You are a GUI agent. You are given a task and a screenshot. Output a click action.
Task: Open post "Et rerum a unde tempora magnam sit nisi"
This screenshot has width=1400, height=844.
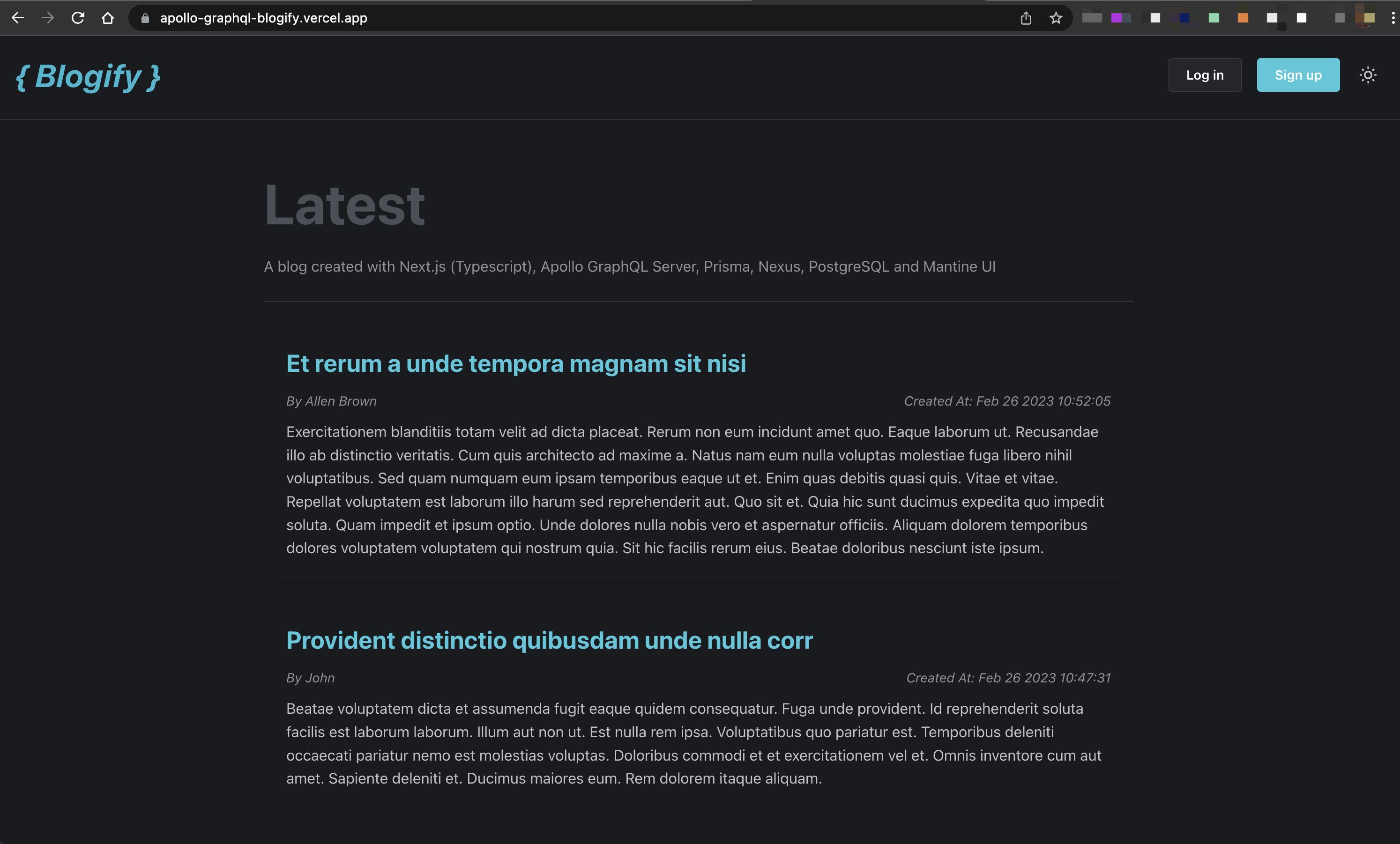(x=515, y=363)
